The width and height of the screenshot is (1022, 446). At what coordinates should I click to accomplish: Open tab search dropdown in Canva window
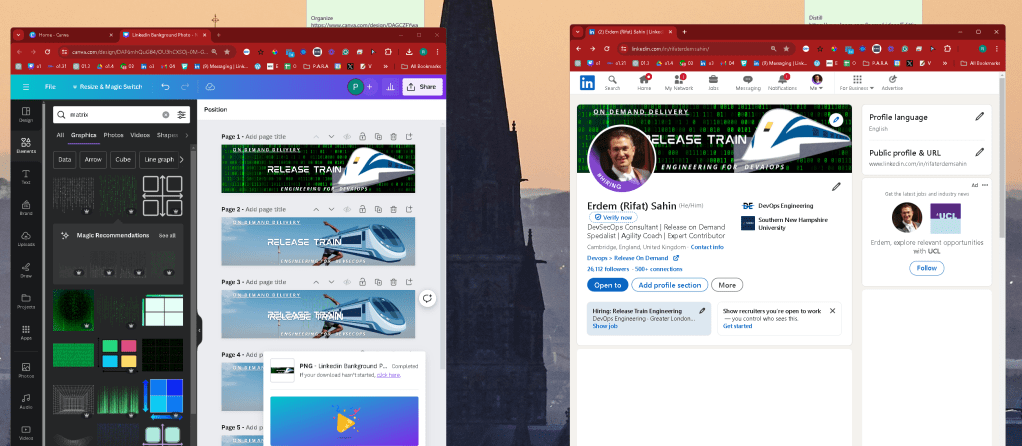(x=18, y=35)
